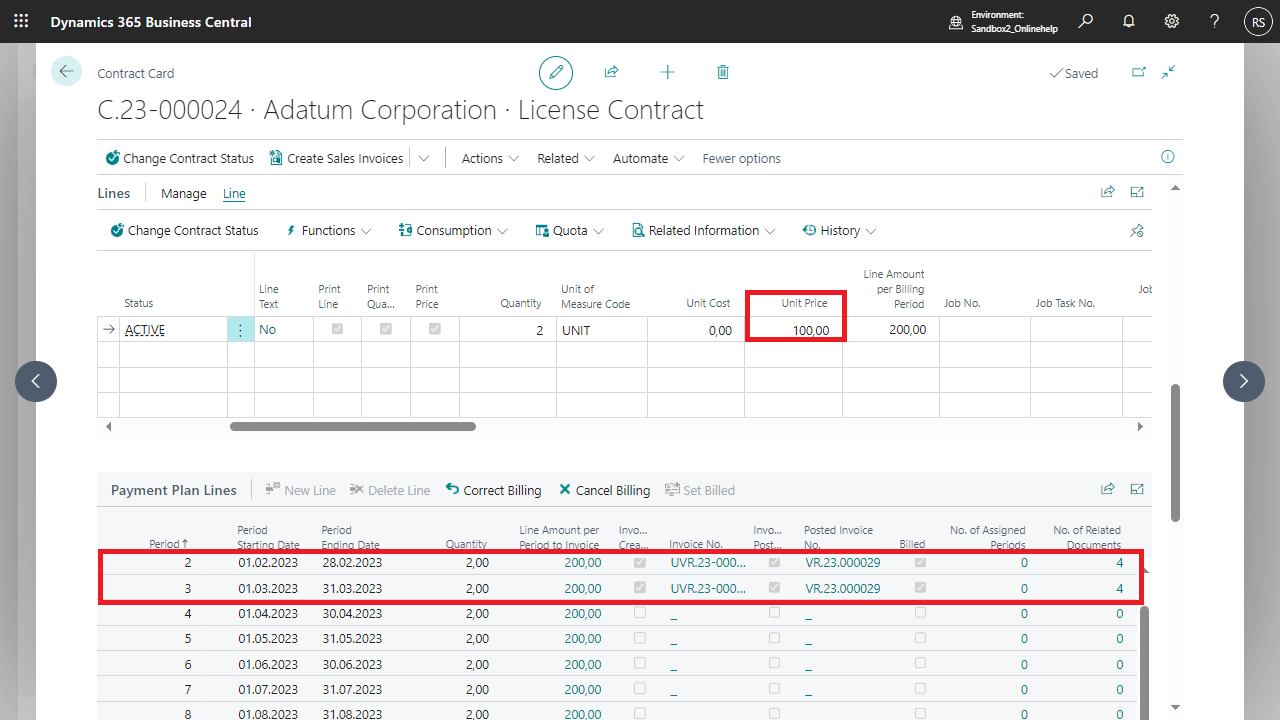Image resolution: width=1280 pixels, height=720 pixels.
Task: Click Fewer options
Action: pos(741,158)
